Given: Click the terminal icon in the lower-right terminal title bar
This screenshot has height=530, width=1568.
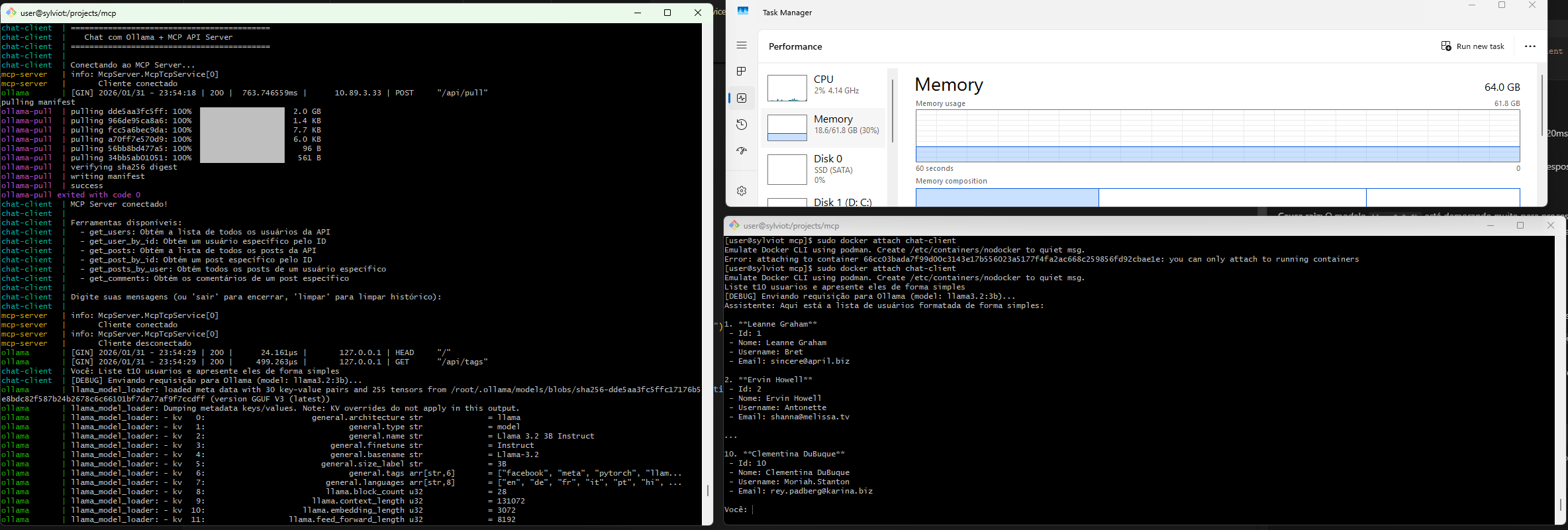Looking at the screenshot, I should click(734, 225).
